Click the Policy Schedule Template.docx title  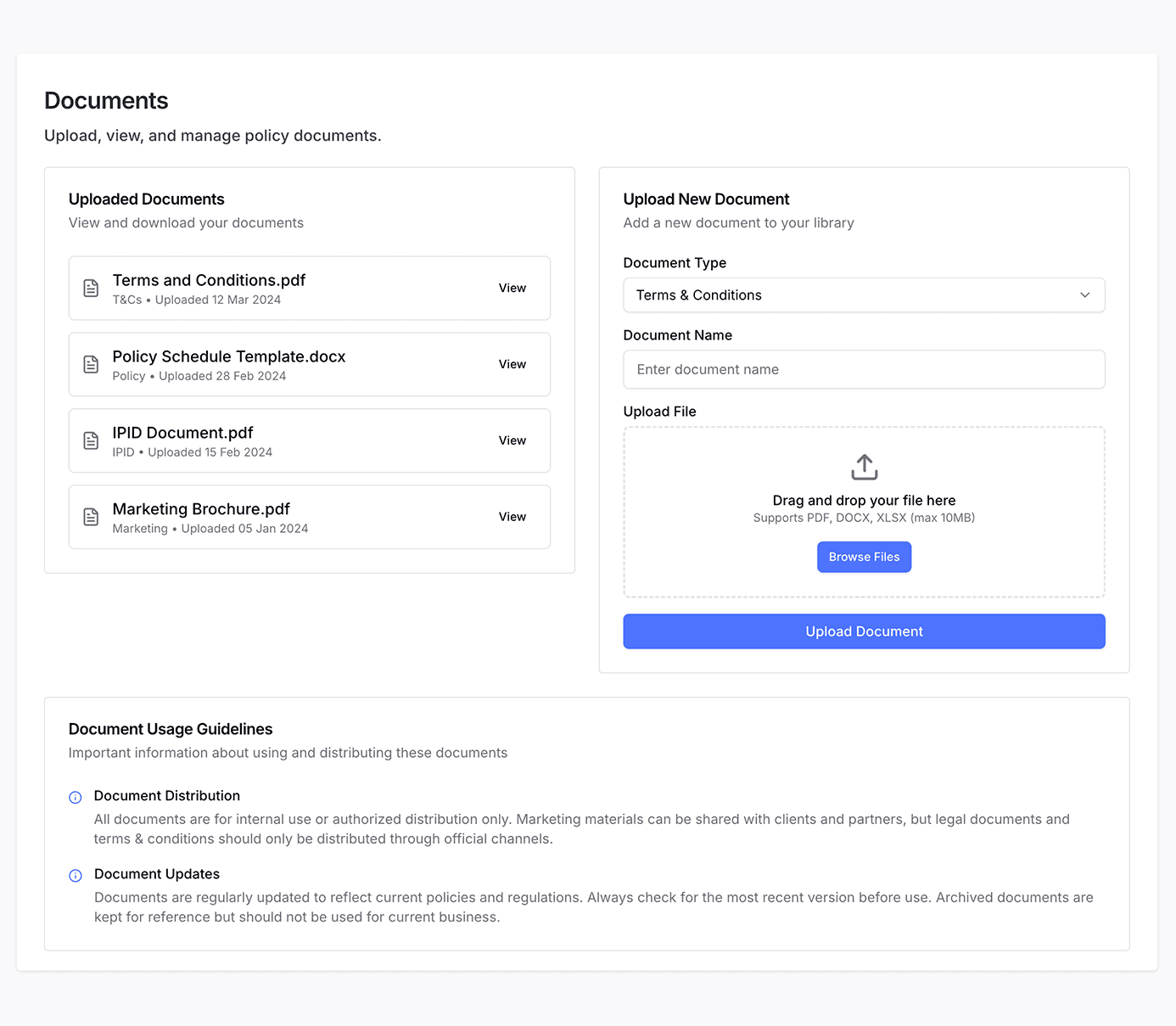[x=229, y=357]
